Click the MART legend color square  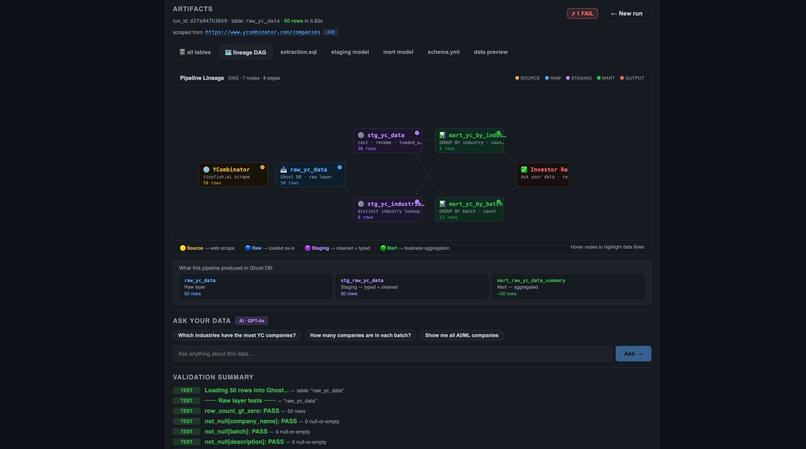click(x=598, y=78)
